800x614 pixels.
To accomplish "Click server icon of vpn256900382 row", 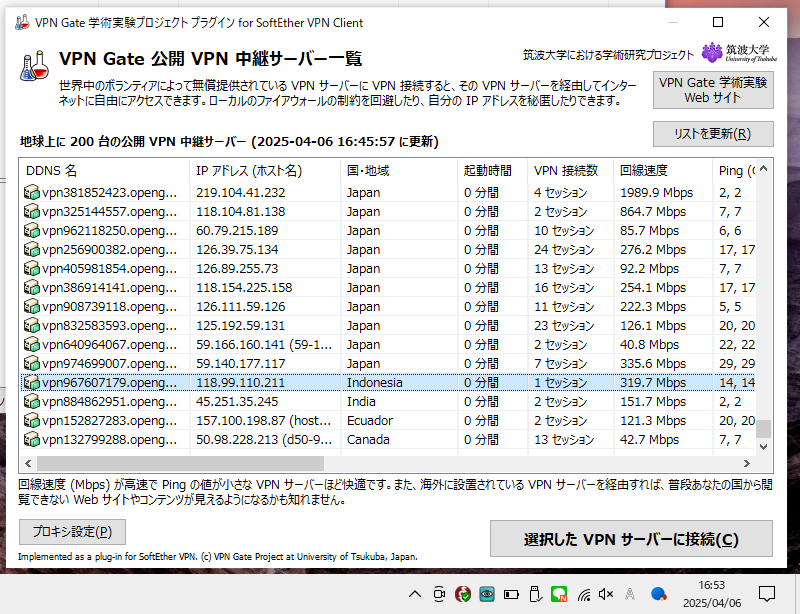I will pyautogui.click(x=32, y=250).
